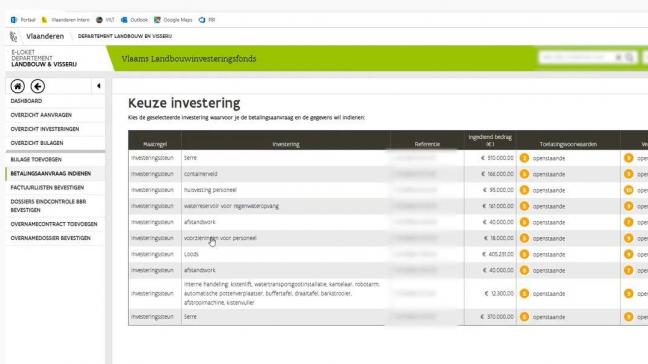This screenshot has height=364, width=648.
Task: Collapse the sidebar with triangle arrow
Action: tap(98, 86)
